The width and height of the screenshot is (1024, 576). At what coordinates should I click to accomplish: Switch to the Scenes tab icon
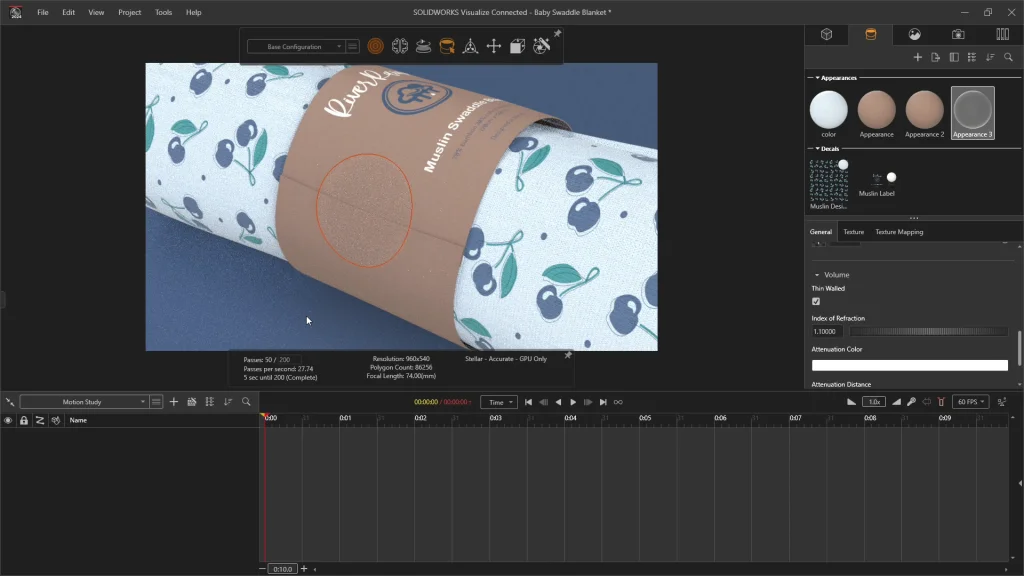click(x=914, y=34)
